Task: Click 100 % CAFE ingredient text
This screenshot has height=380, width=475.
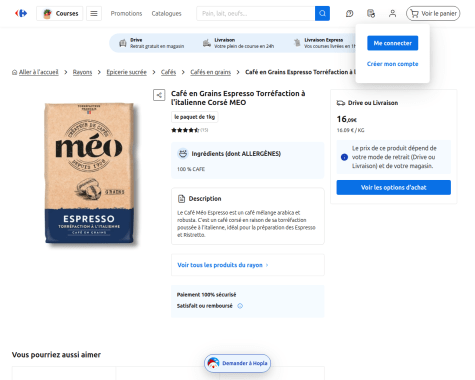Action: [191, 169]
